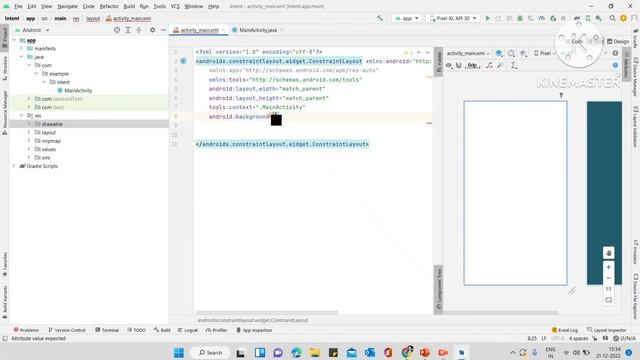Click the Clear constraints icon
The height and width of the screenshot is (360, 640).
pos(489,65)
